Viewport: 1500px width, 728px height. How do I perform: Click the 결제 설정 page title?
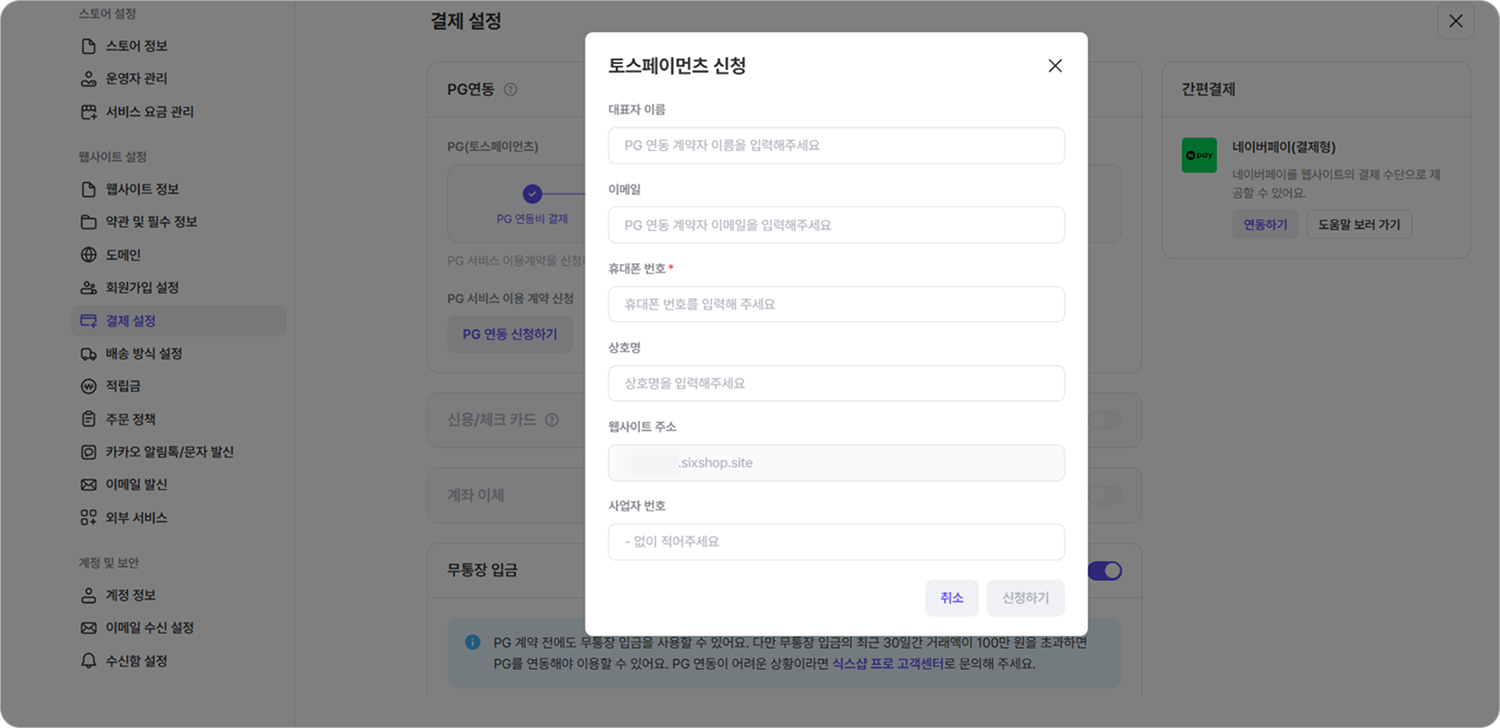(466, 21)
